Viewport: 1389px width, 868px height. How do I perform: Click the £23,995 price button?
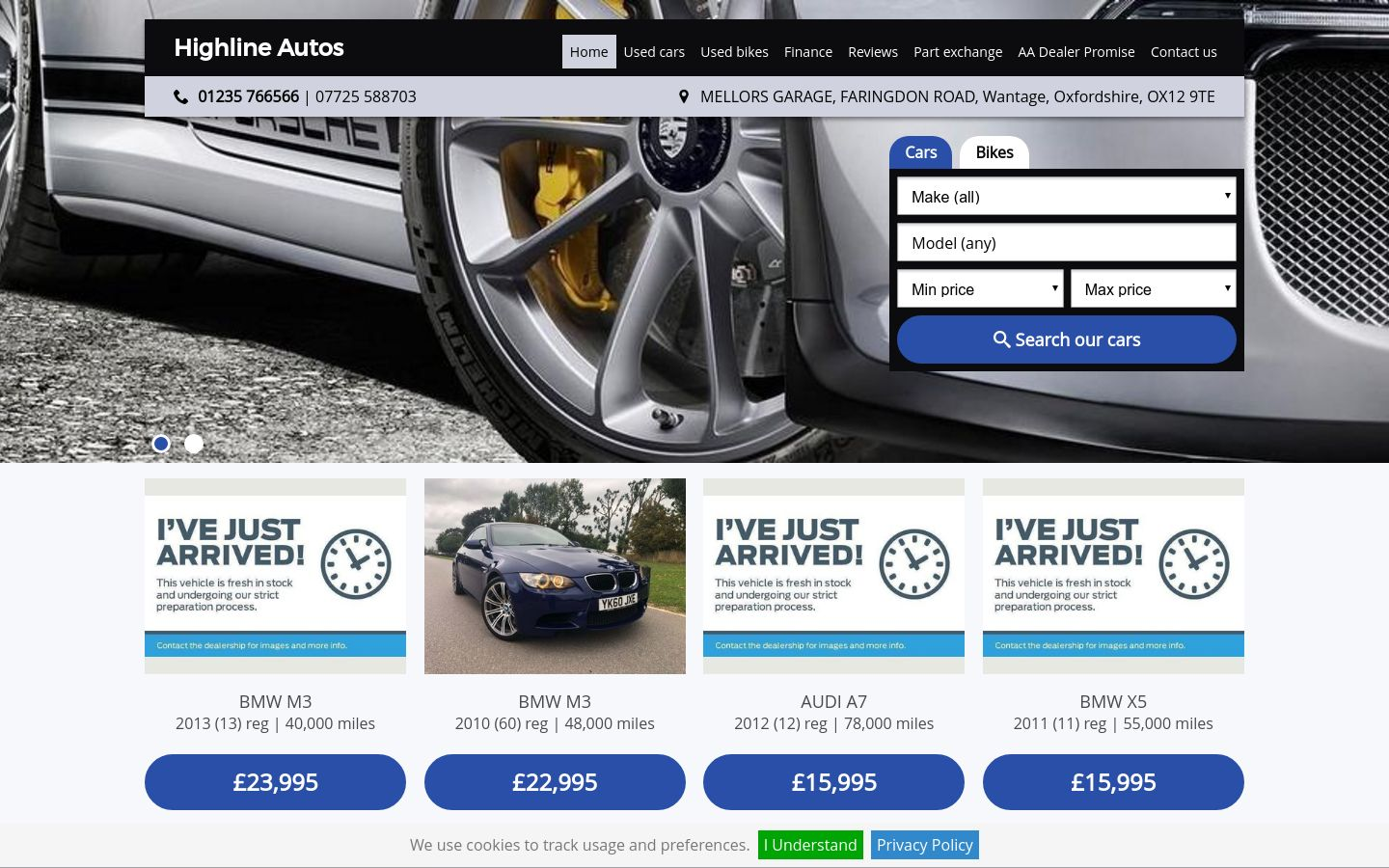pos(275,782)
